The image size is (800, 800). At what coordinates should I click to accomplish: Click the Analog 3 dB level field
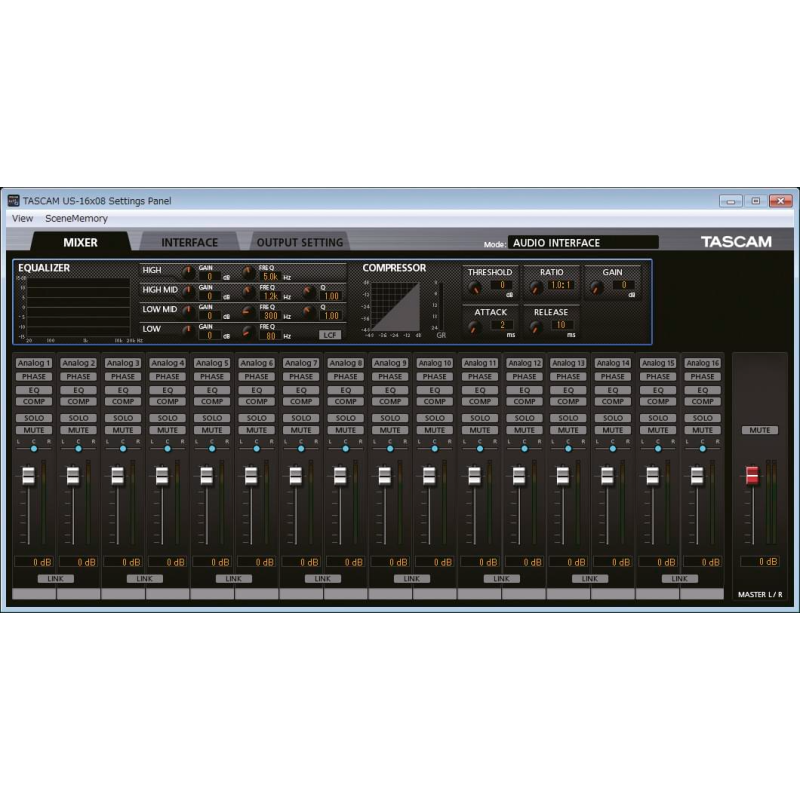pyautogui.click(x=123, y=562)
